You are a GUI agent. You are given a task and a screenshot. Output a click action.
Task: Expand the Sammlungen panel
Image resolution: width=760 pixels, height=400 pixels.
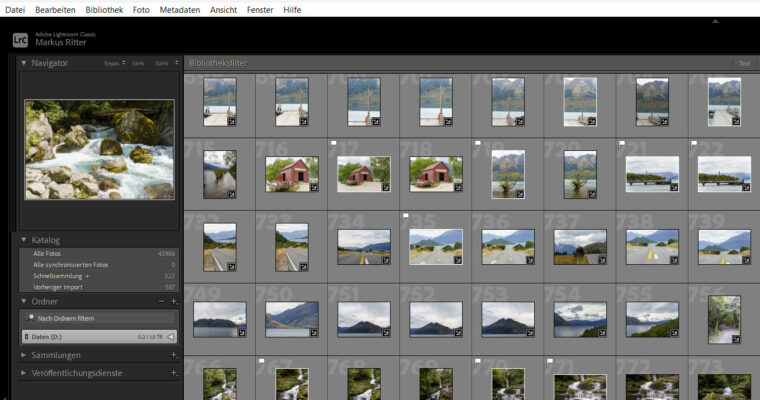[x=24, y=355]
